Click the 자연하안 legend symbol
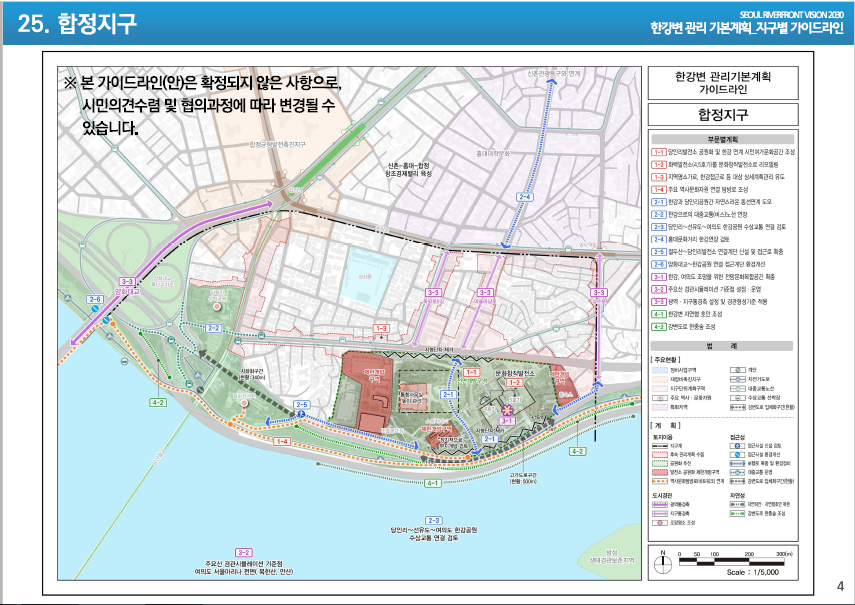The image size is (855, 605). (x=737, y=505)
